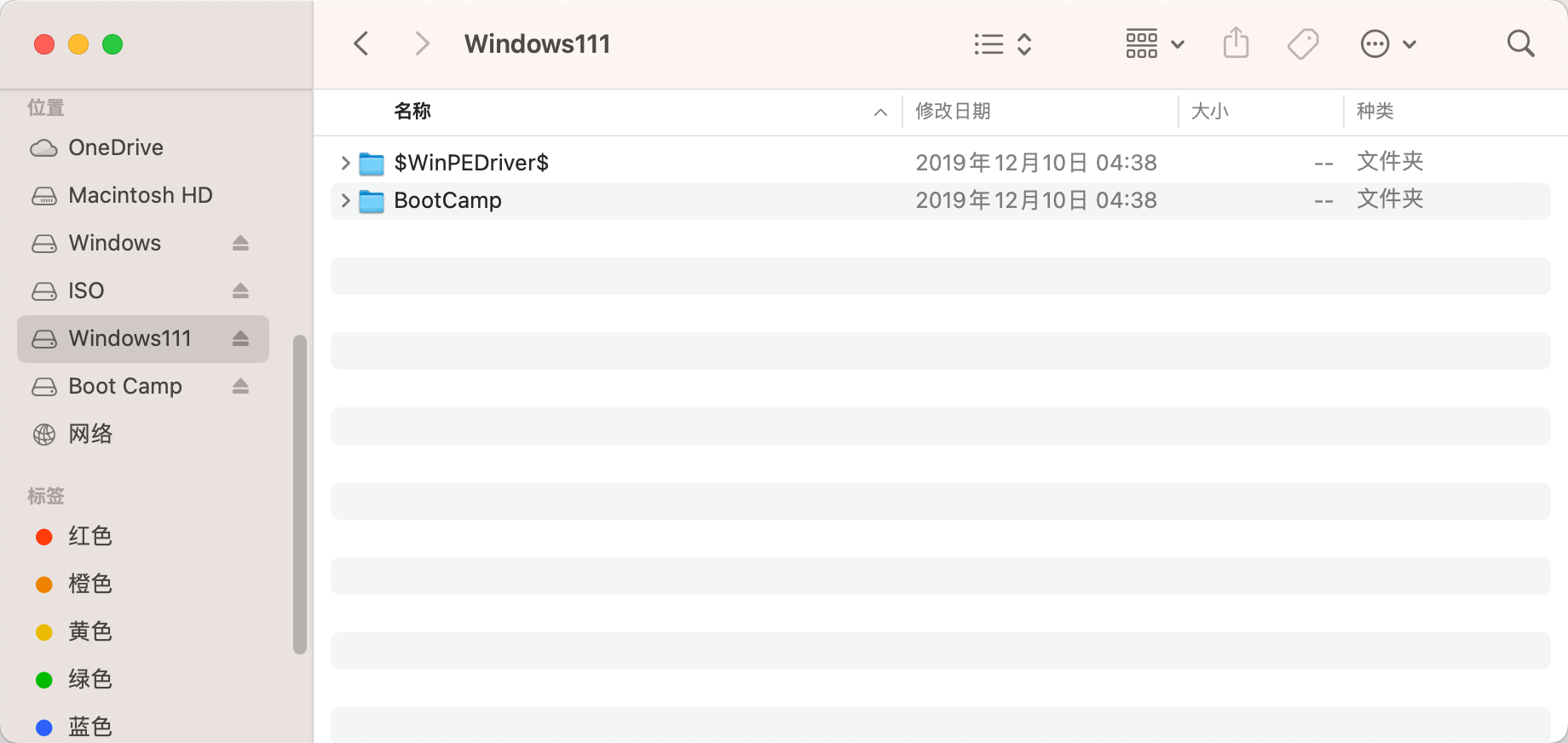
Task: Close the Finder window
Action: 44,44
